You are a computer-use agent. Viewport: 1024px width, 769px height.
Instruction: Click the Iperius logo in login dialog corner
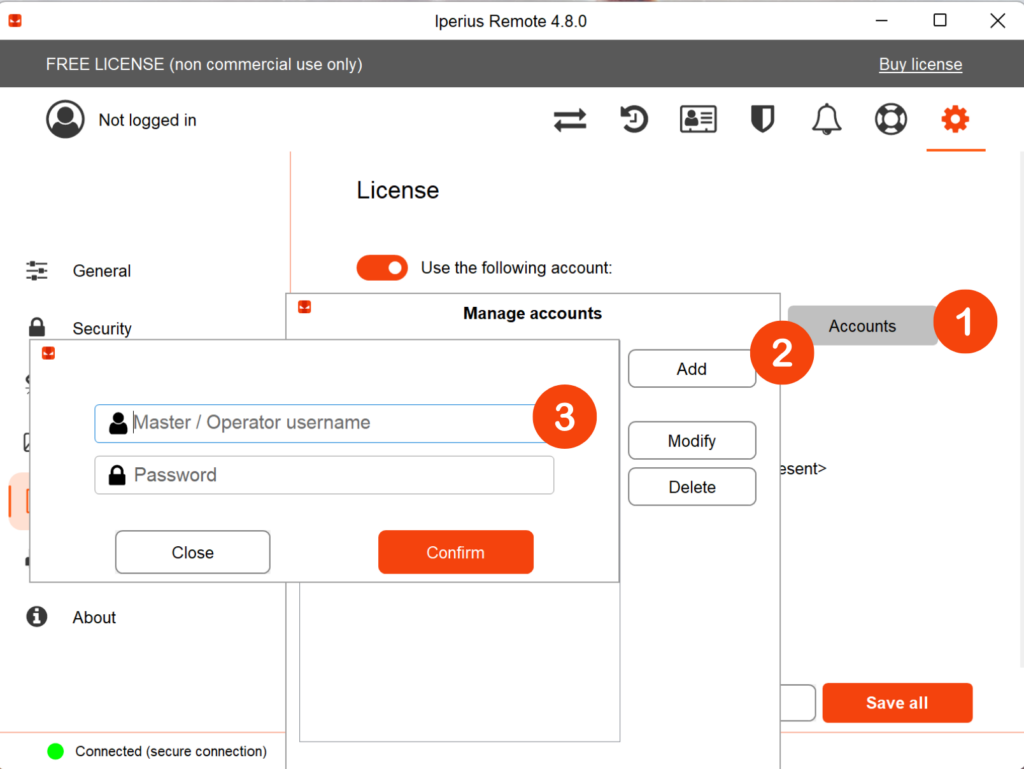tap(48, 353)
